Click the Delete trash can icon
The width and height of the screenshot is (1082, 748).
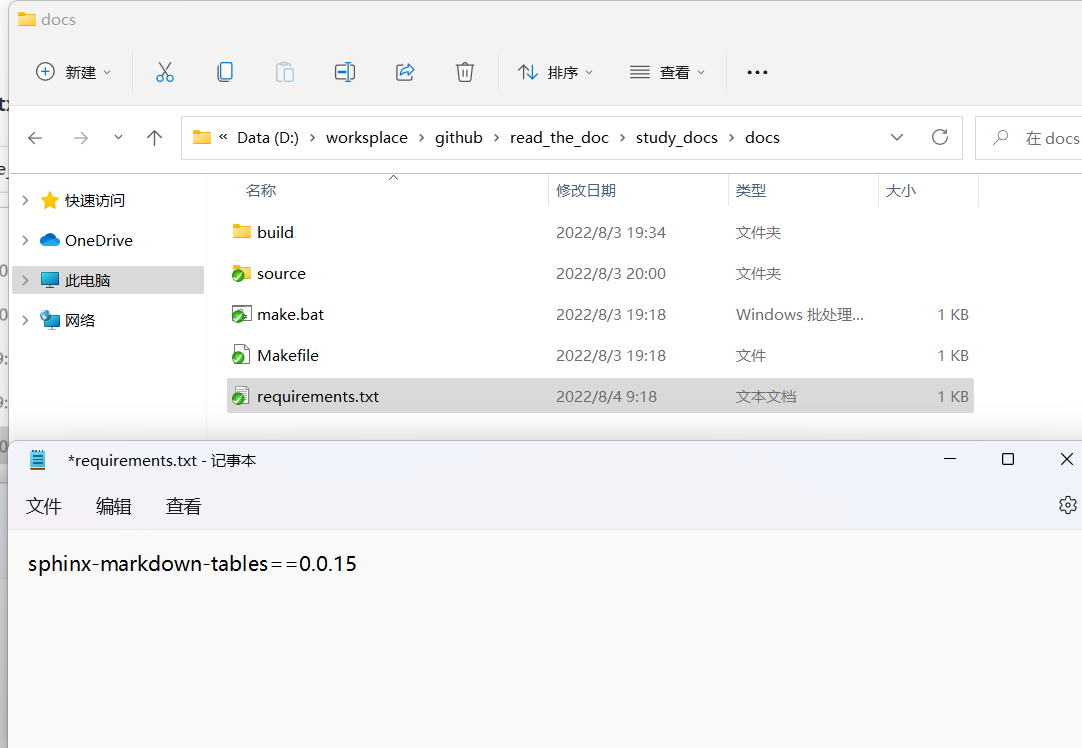pyautogui.click(x=465, y=72)
